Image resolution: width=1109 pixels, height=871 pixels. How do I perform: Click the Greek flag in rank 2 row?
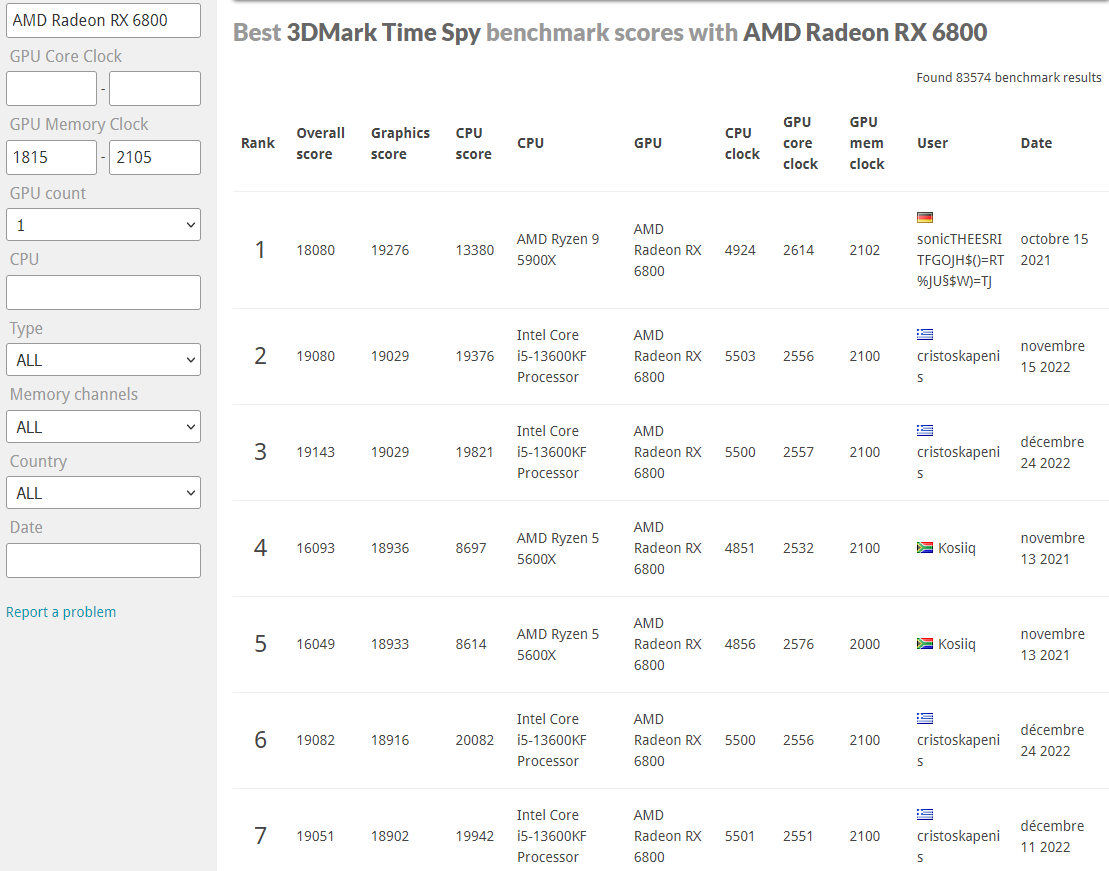(924, 335)
